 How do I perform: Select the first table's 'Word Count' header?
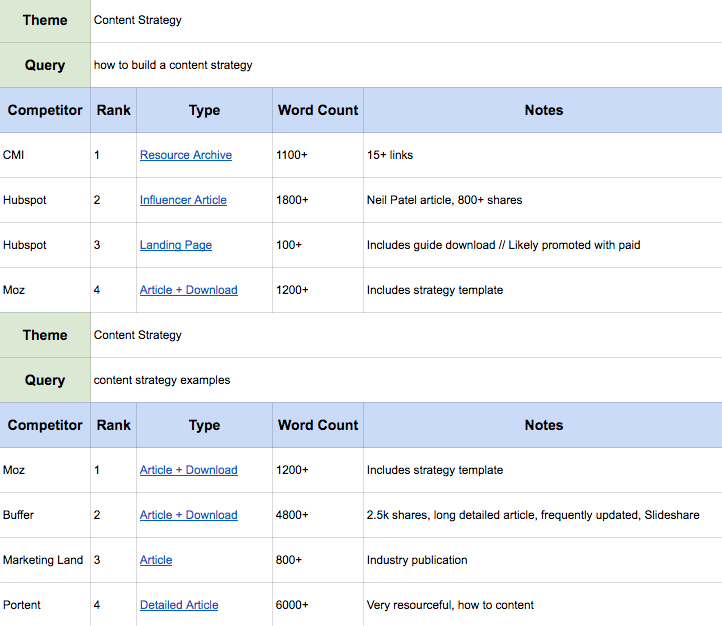(318, 110)
